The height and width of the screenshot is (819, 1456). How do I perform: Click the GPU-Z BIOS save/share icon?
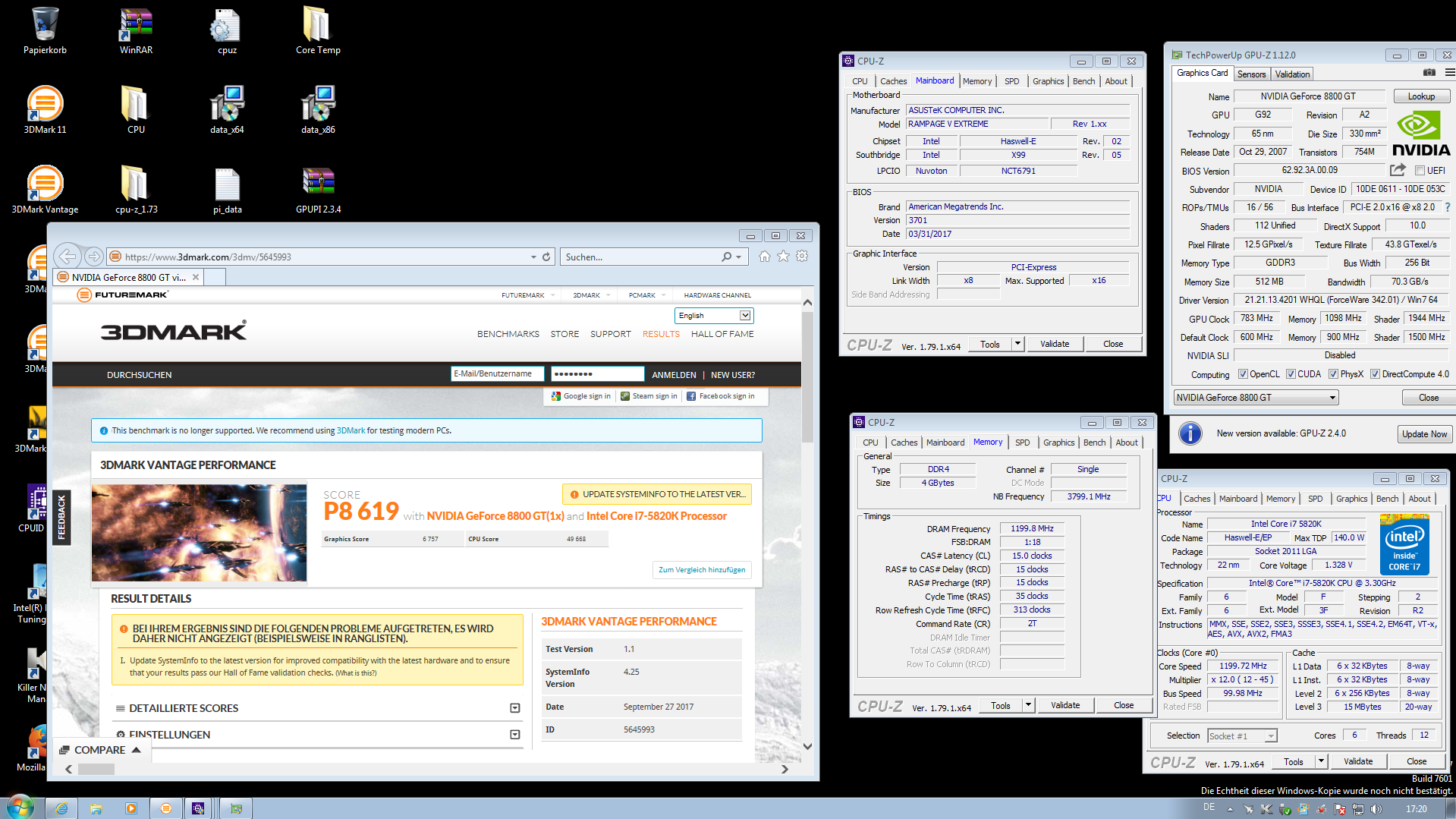pos(1398,170)
